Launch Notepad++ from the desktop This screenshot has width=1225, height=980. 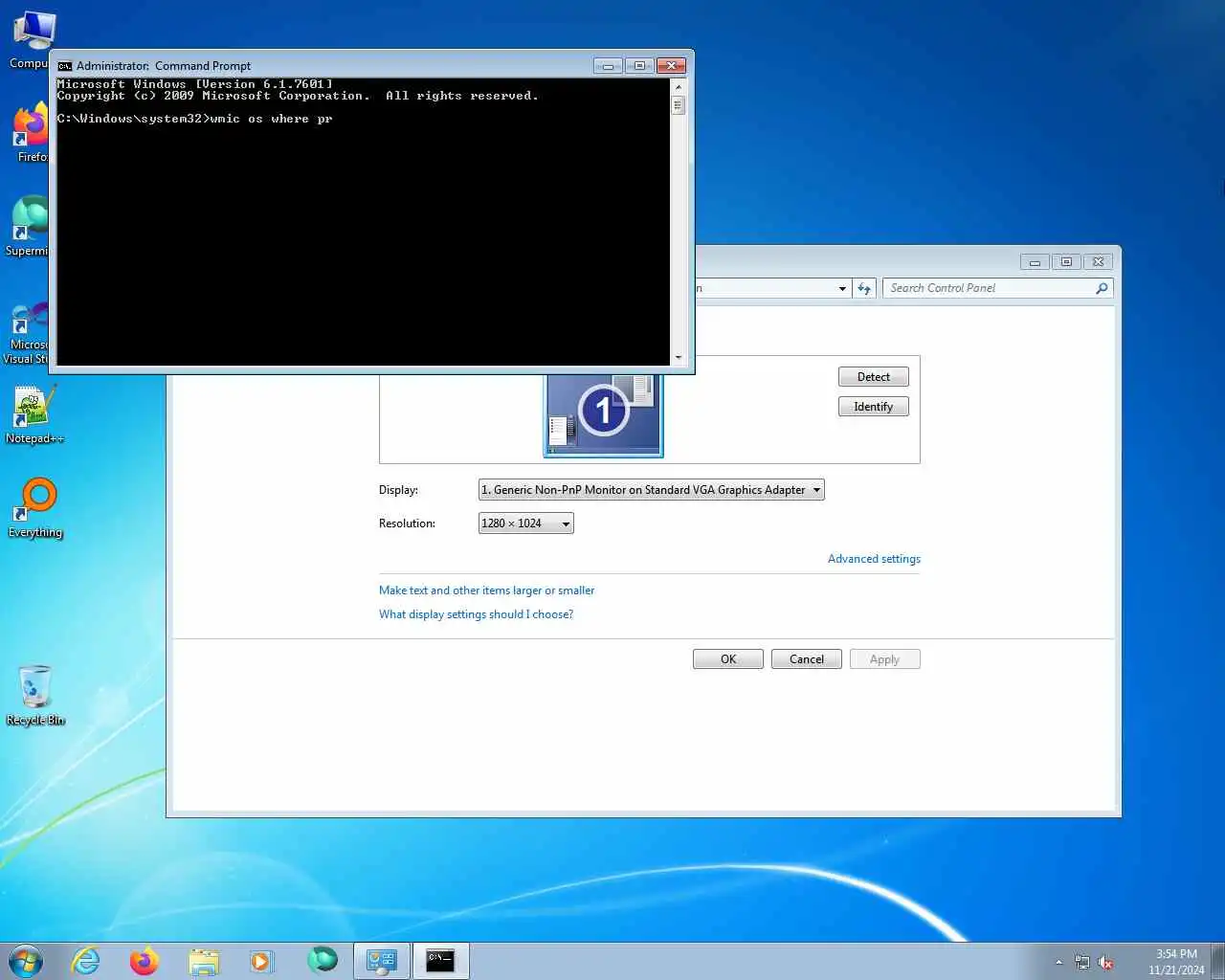click(x=34, y=414)
